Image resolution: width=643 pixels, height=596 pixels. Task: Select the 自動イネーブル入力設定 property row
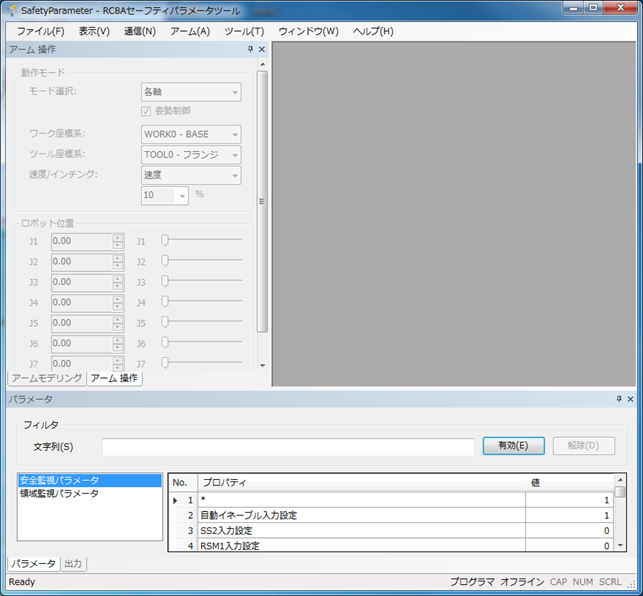click(360, 515)
